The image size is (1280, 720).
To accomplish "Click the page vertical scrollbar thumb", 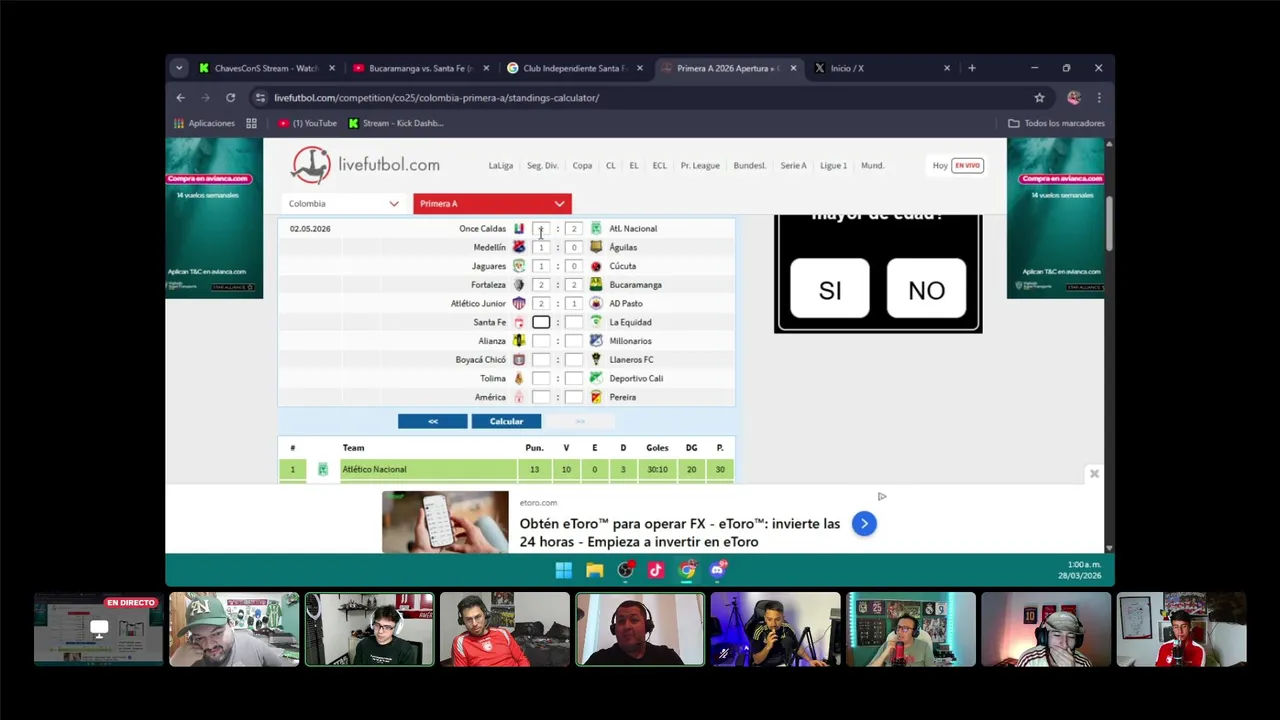I will (1109, 223).
